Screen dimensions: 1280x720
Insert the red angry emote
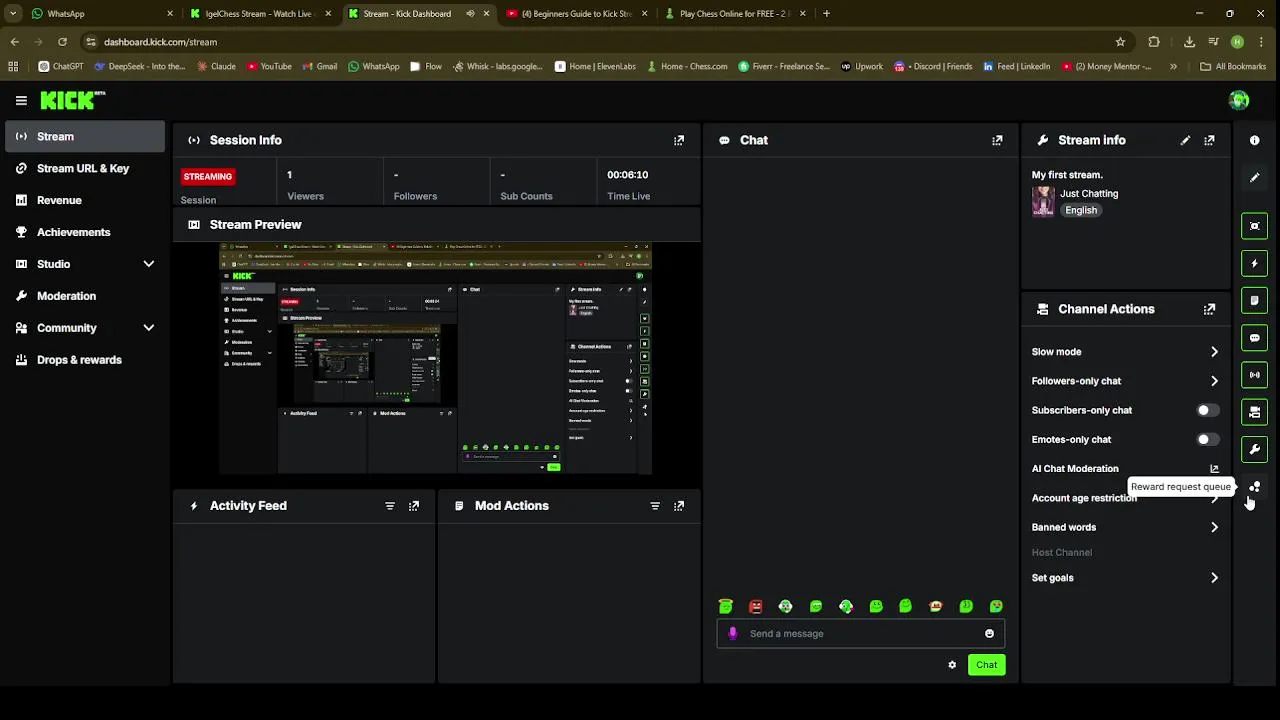[756, 606]
